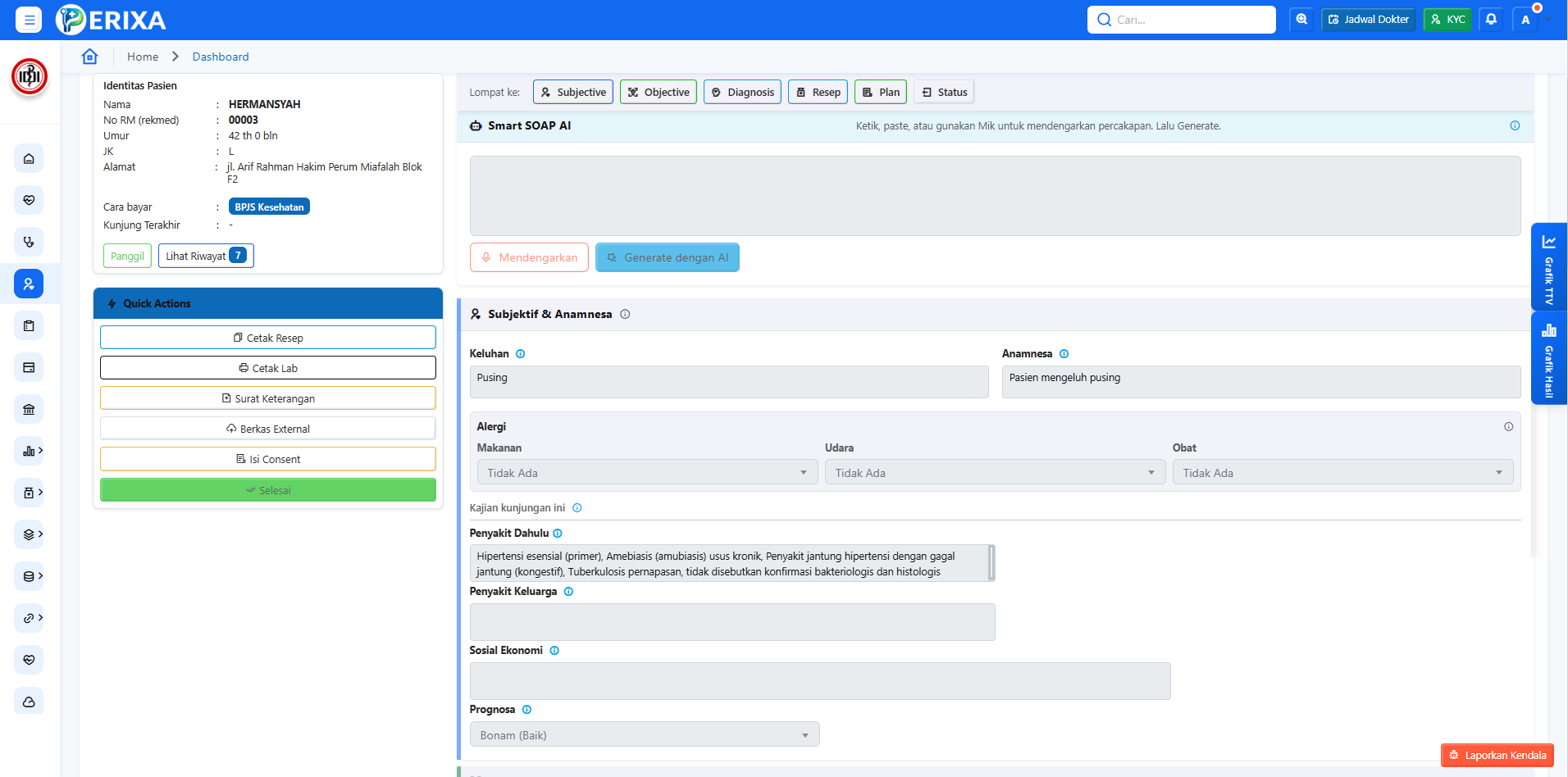Jump to the Diagnosis section
The width and height of the screenshot is (1568, 777).
(742, 93)
